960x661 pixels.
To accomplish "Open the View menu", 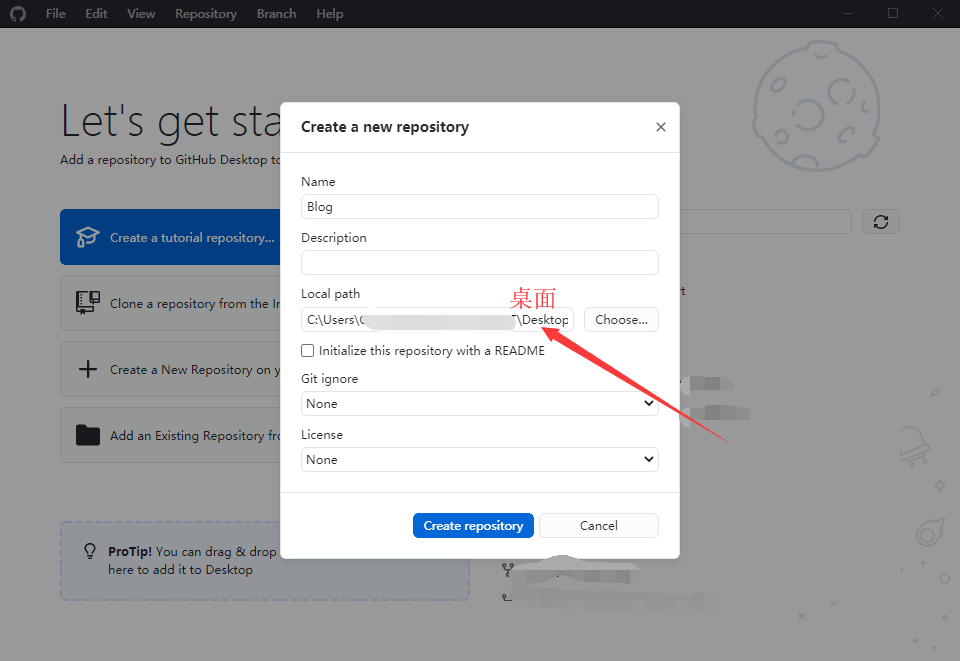I will (141, 13).
